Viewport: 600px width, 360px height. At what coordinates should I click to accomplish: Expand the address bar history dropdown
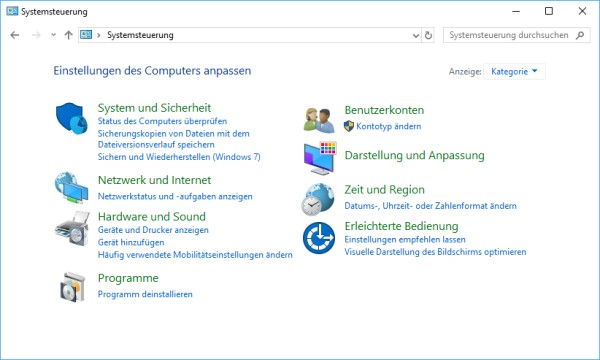coord(416,36)
